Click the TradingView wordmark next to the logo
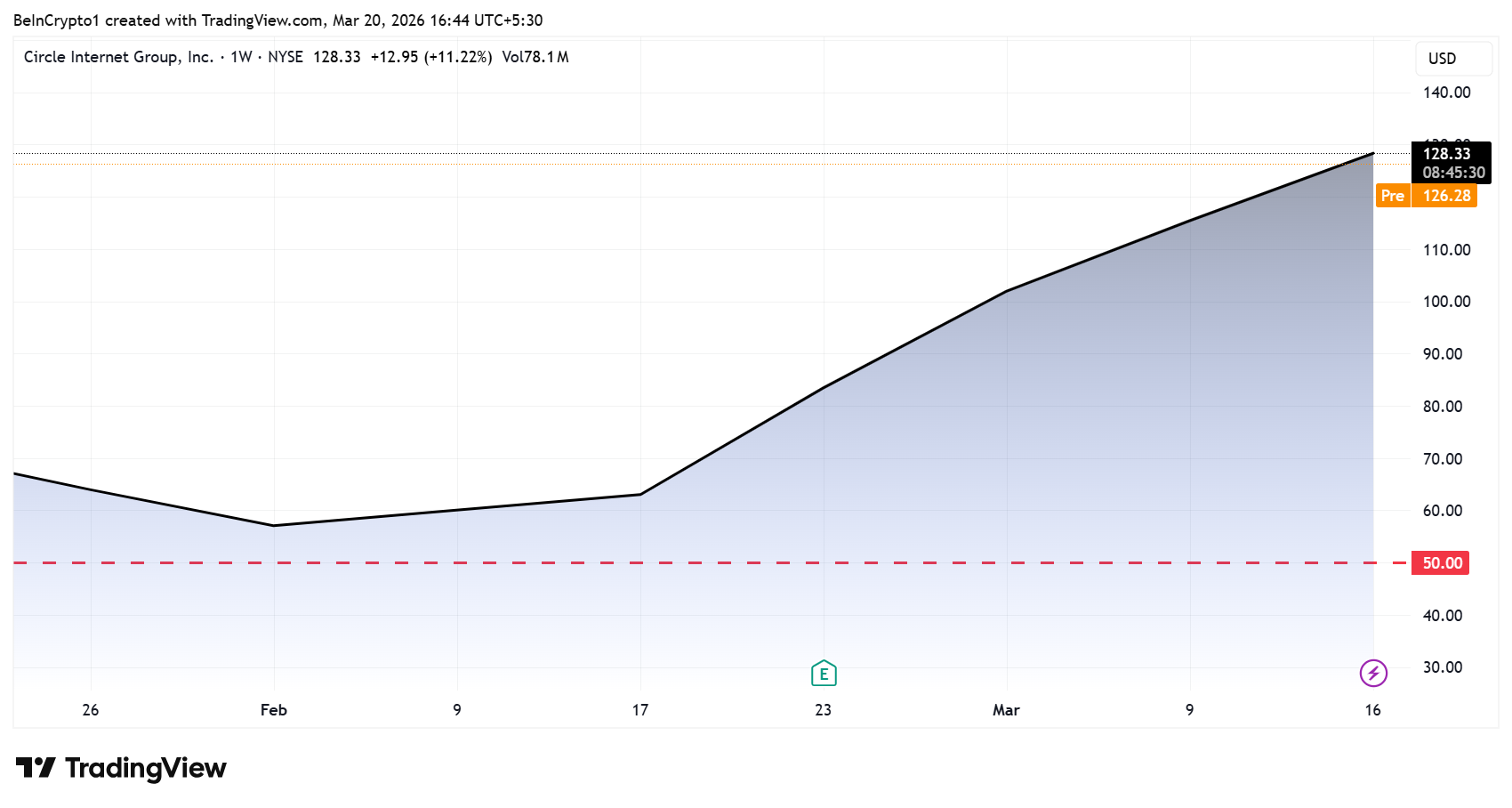Screen dimensions: 1512x808 point(147,767)
